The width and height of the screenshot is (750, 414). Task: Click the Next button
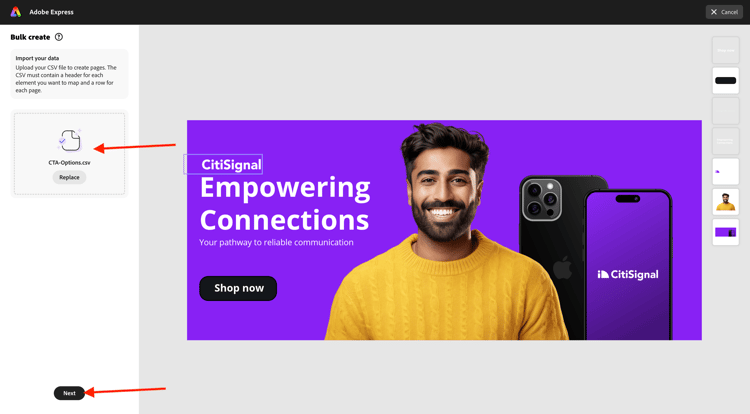click(x=69, y=393)
